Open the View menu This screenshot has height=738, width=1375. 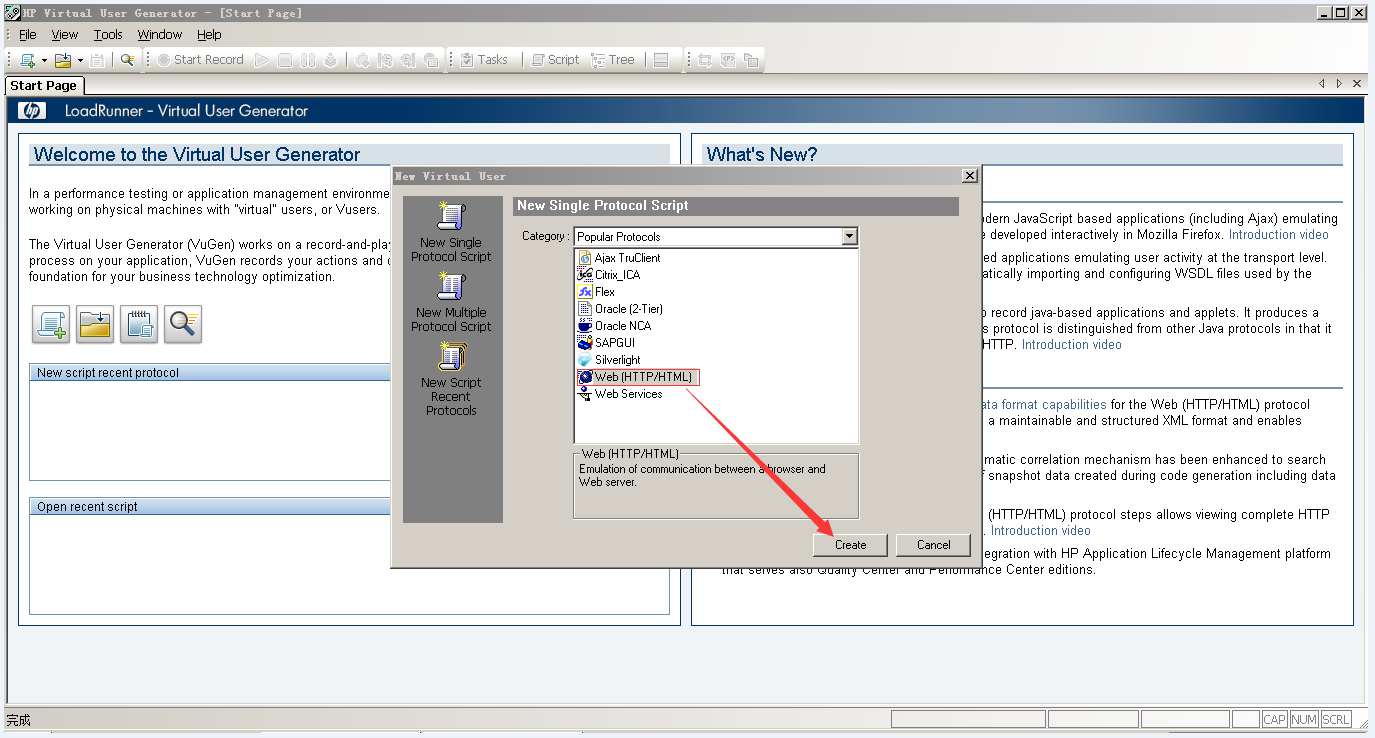(65, 34)
